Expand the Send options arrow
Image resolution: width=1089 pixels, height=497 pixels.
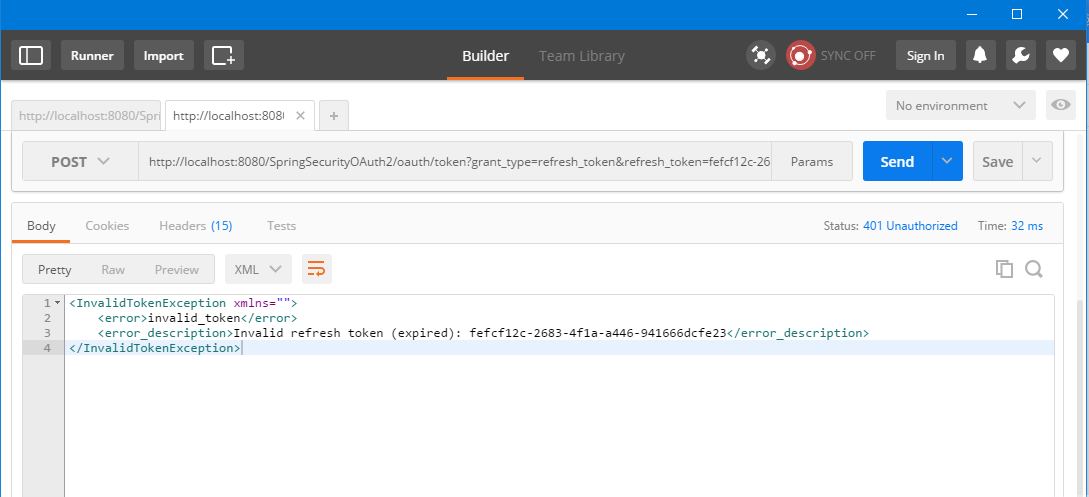(x=947, y=161)
